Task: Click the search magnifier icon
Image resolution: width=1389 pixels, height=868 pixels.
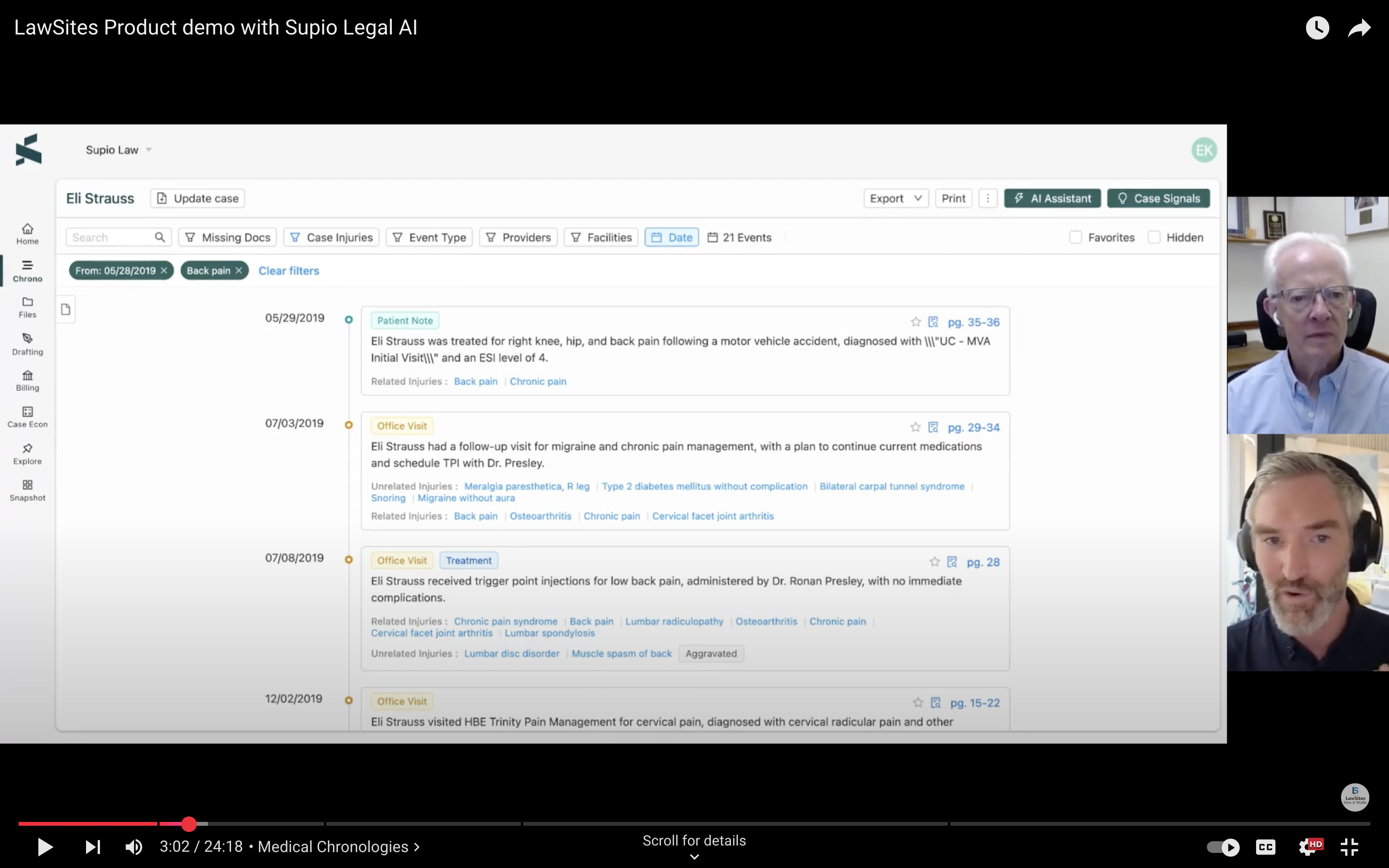Action: pyautogui.click(x=160, y=237)
